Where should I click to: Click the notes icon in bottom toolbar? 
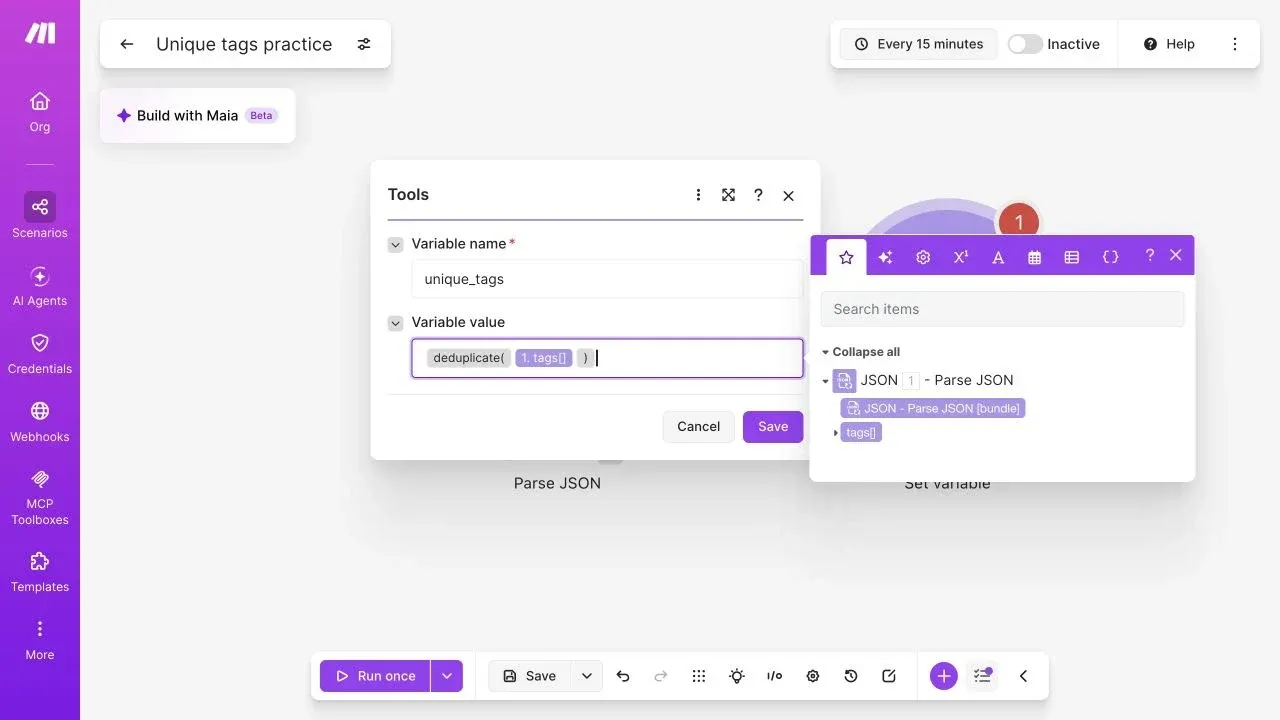click(x=889, y=676)
